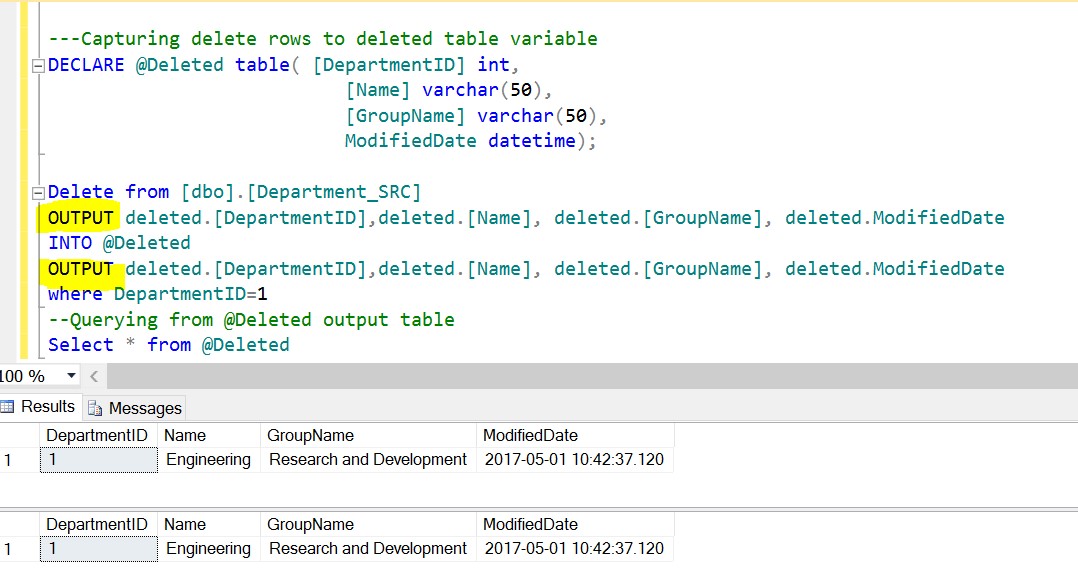Click the date value cell in first grid
This screenshot has width=1078, height=580.
(573, 460)
